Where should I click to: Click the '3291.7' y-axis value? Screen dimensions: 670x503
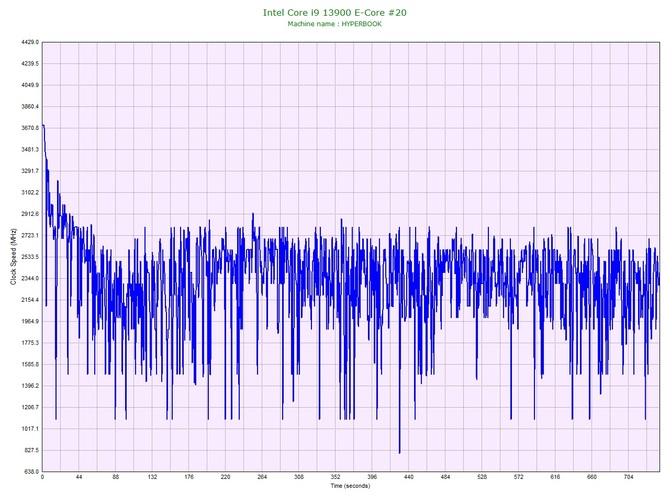pyautogui.click(x=30, y=171)
